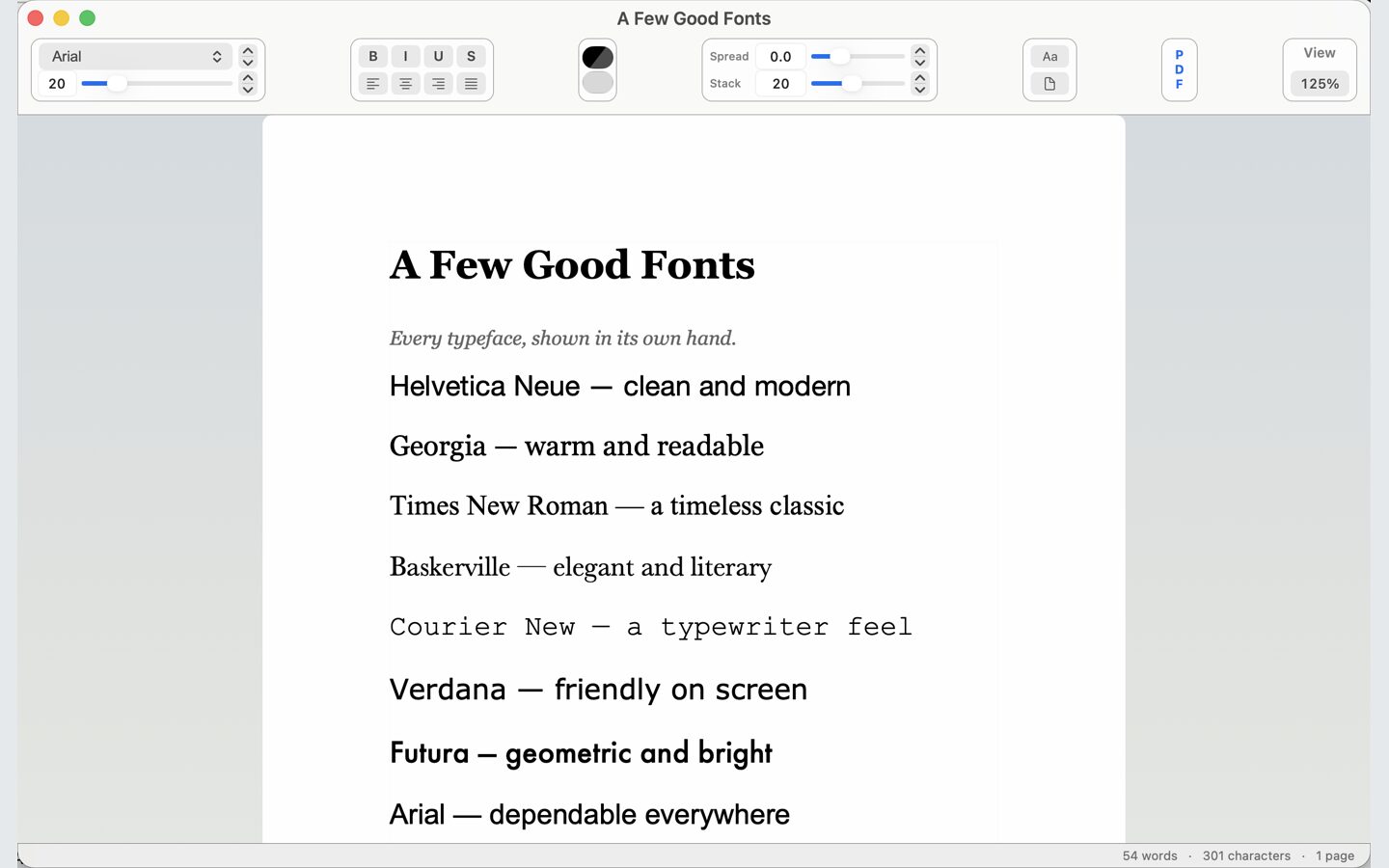Click the line 'Helvetica Neue — clean and modern'

tap(620, 387)
